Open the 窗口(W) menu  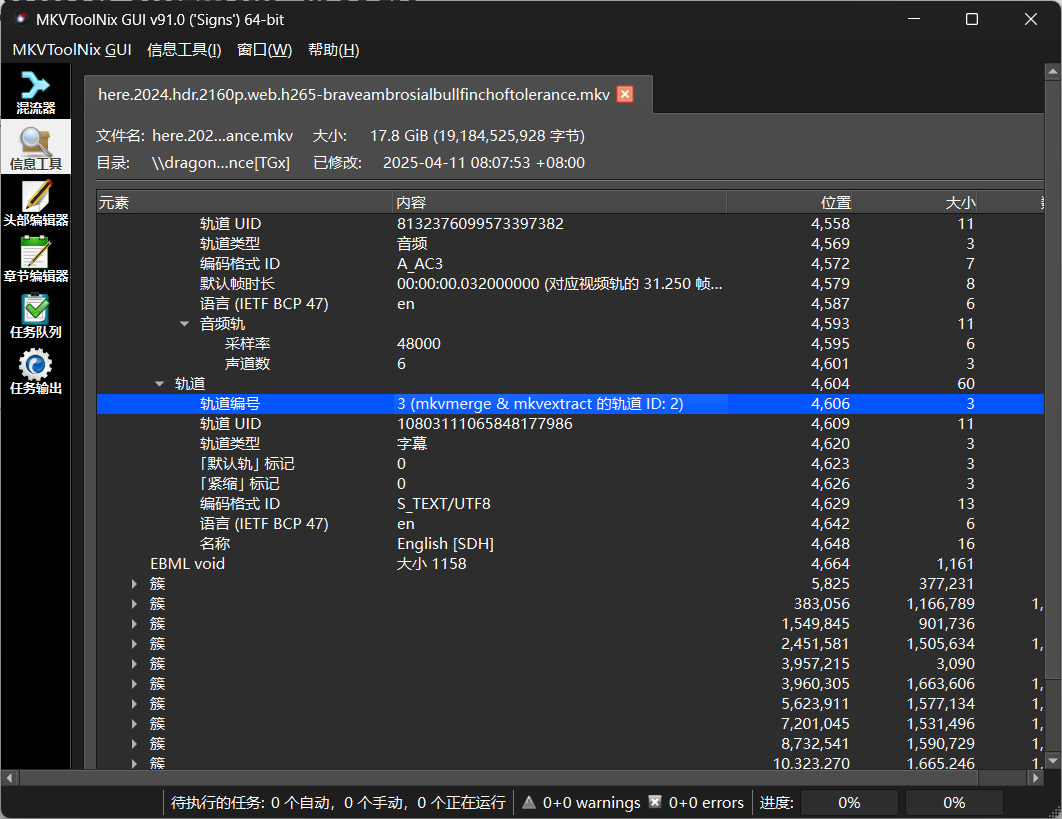[265, 49]
